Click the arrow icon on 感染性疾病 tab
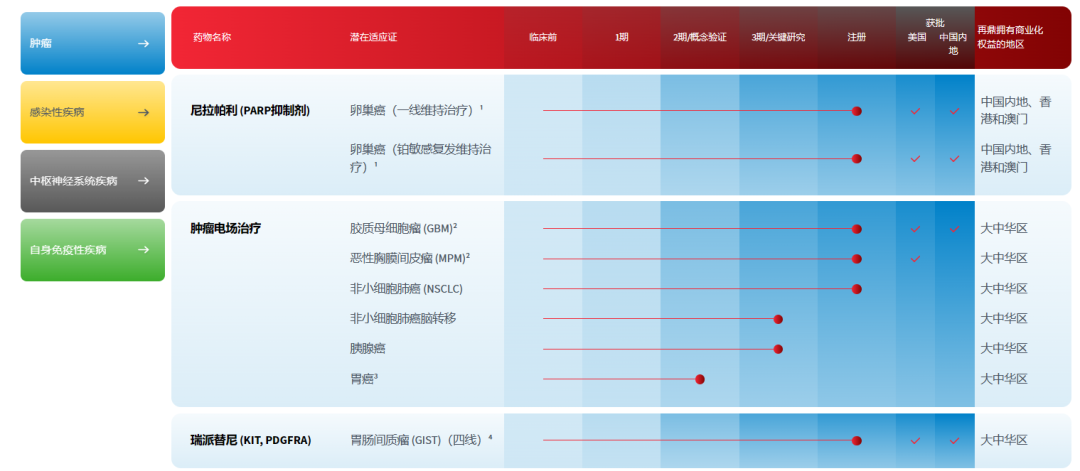Image resolution: width=1080 pixels, height=471 pixels. pyautogui.click(x=143, y=112)
